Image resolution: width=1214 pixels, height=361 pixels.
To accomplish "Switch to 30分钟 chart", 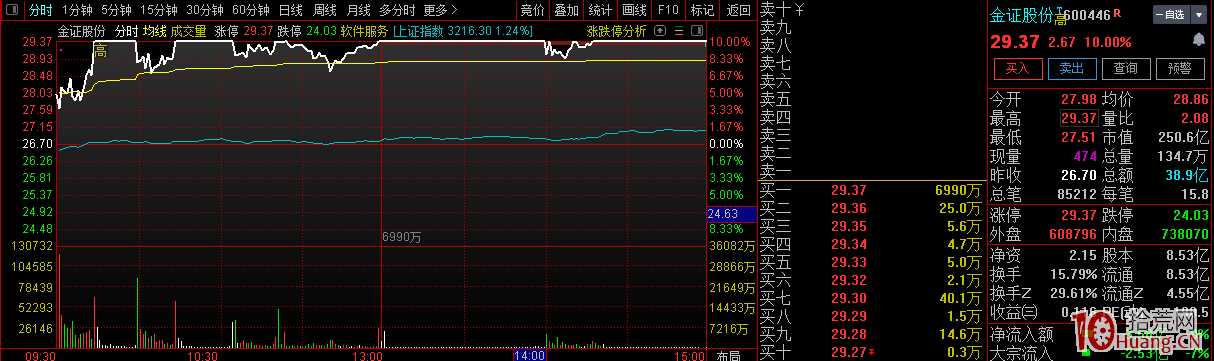I will click(206, 10).
